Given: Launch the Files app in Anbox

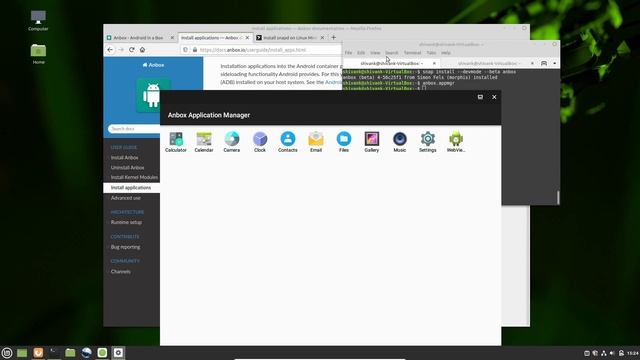Looking at the screenshot, I should click(x=344, y=142).
